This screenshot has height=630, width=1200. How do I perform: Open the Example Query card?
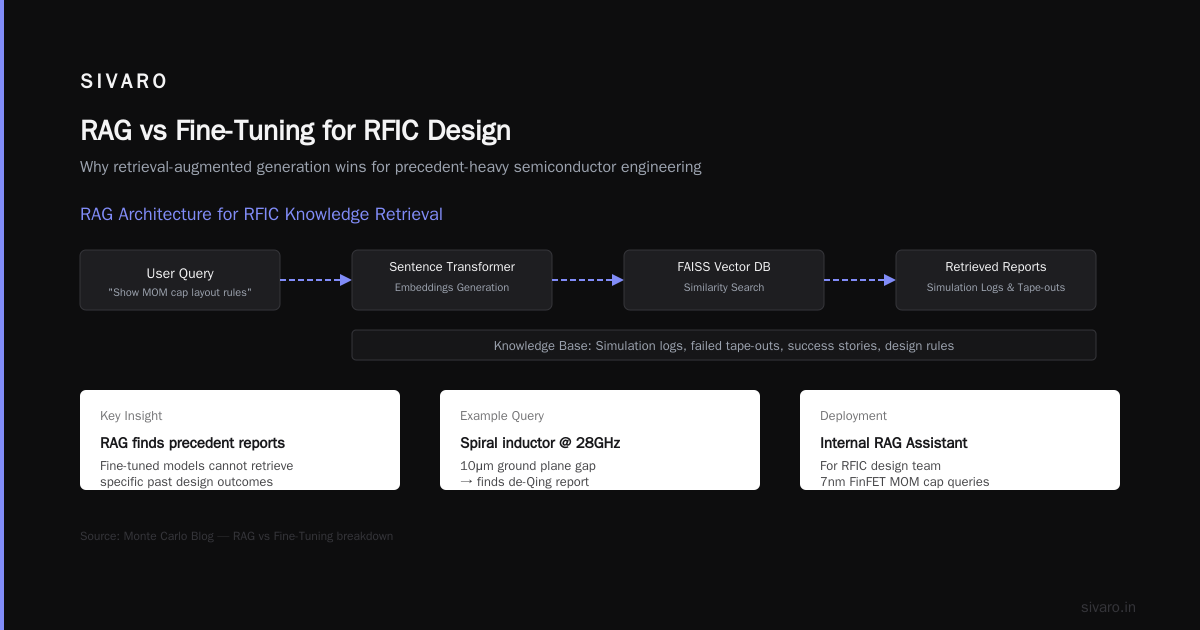(x=600, y=440)
